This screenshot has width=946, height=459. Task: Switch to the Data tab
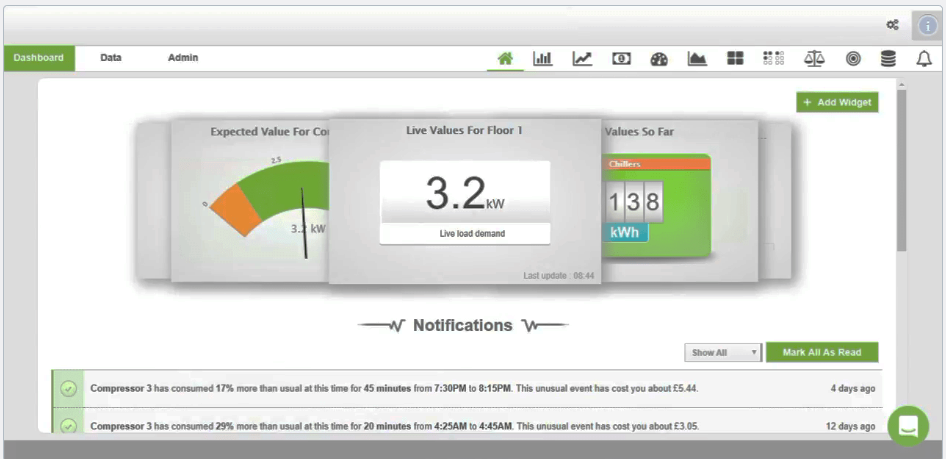click(x=111, y=58)
